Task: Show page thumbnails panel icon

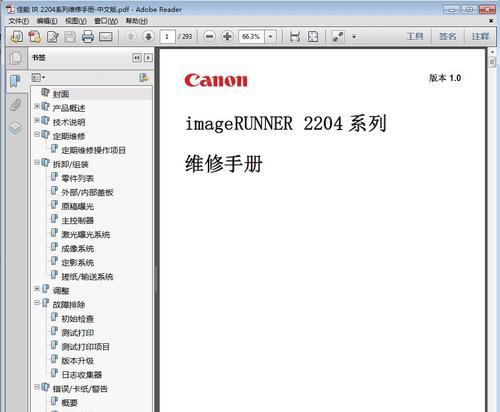Action: point(15,58)
